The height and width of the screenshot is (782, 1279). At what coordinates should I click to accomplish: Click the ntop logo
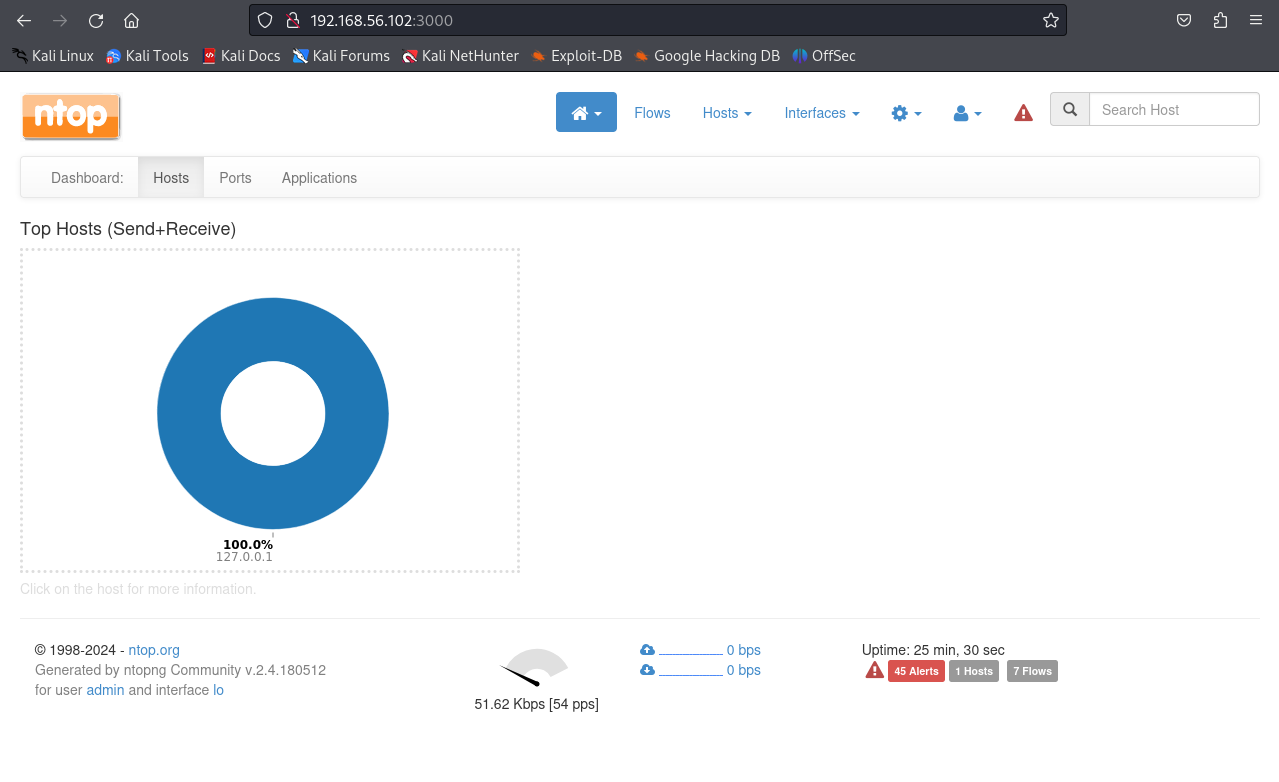click(x=71, y=116)
